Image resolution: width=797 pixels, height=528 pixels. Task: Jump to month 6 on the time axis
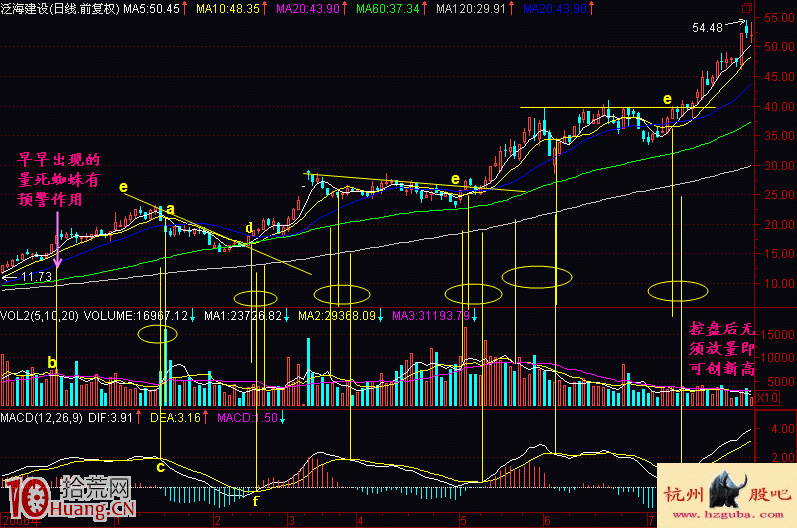point(547,521)
